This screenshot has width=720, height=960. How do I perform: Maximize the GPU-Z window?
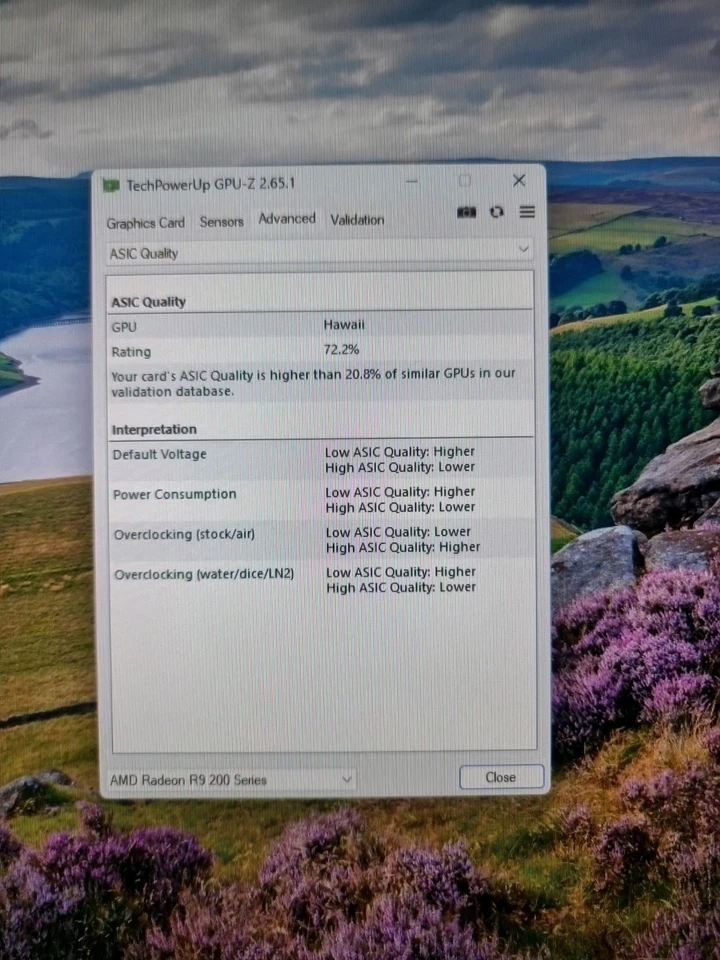point(465,181)
